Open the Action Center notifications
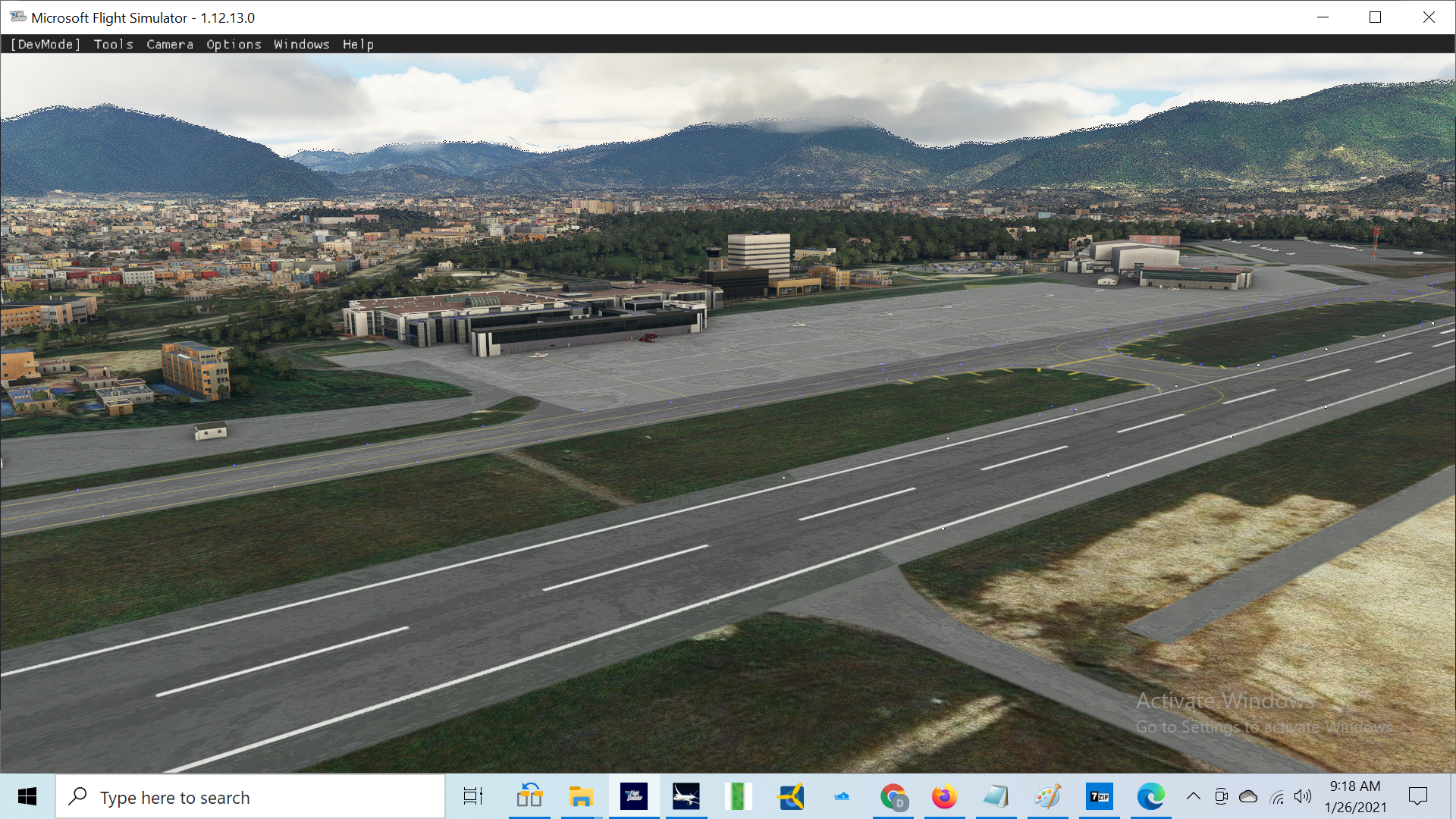The height and width of the screenshot is (819, 1456). coord(1418,796)
